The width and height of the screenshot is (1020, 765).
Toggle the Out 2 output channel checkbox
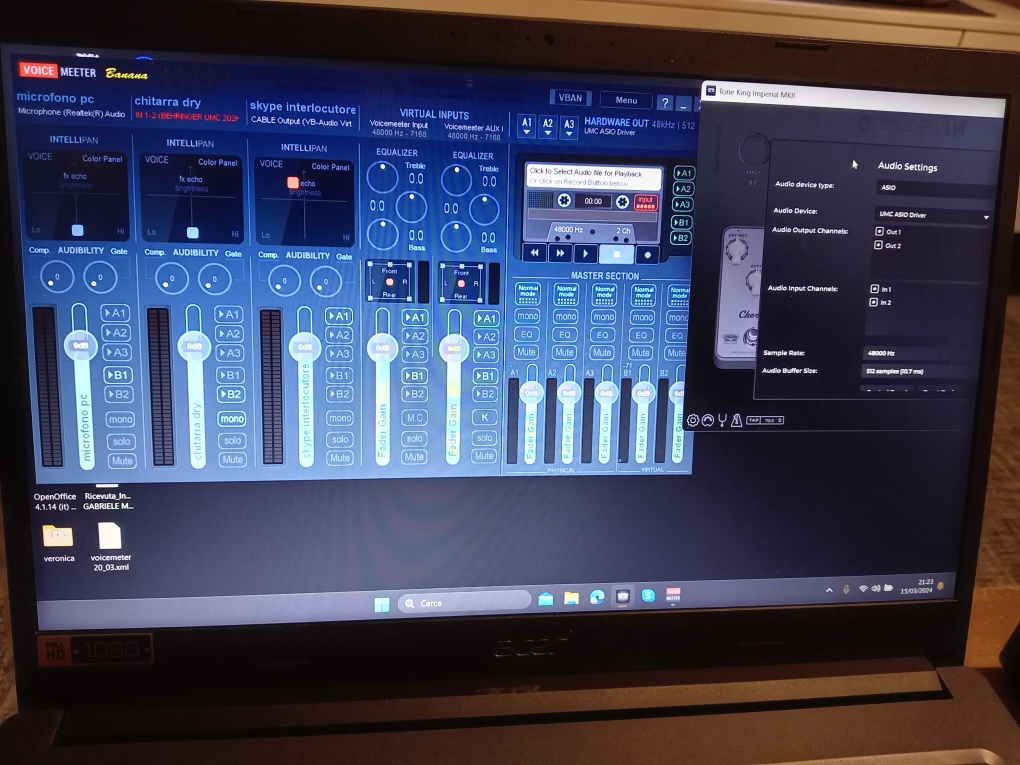[x=879, y=245]
